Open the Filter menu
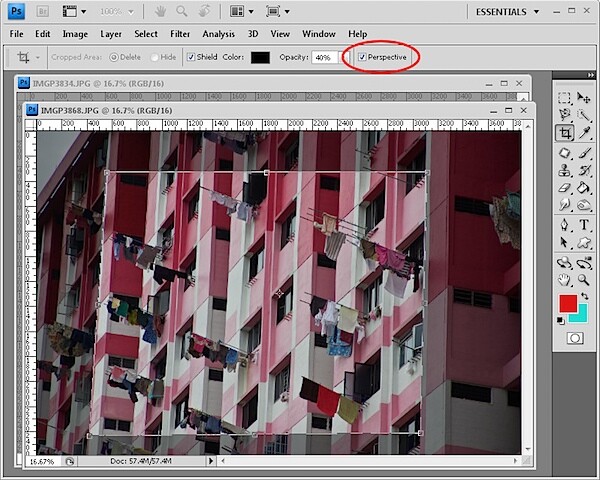Screen dimensions: 600x480 [x=180, y=34]
